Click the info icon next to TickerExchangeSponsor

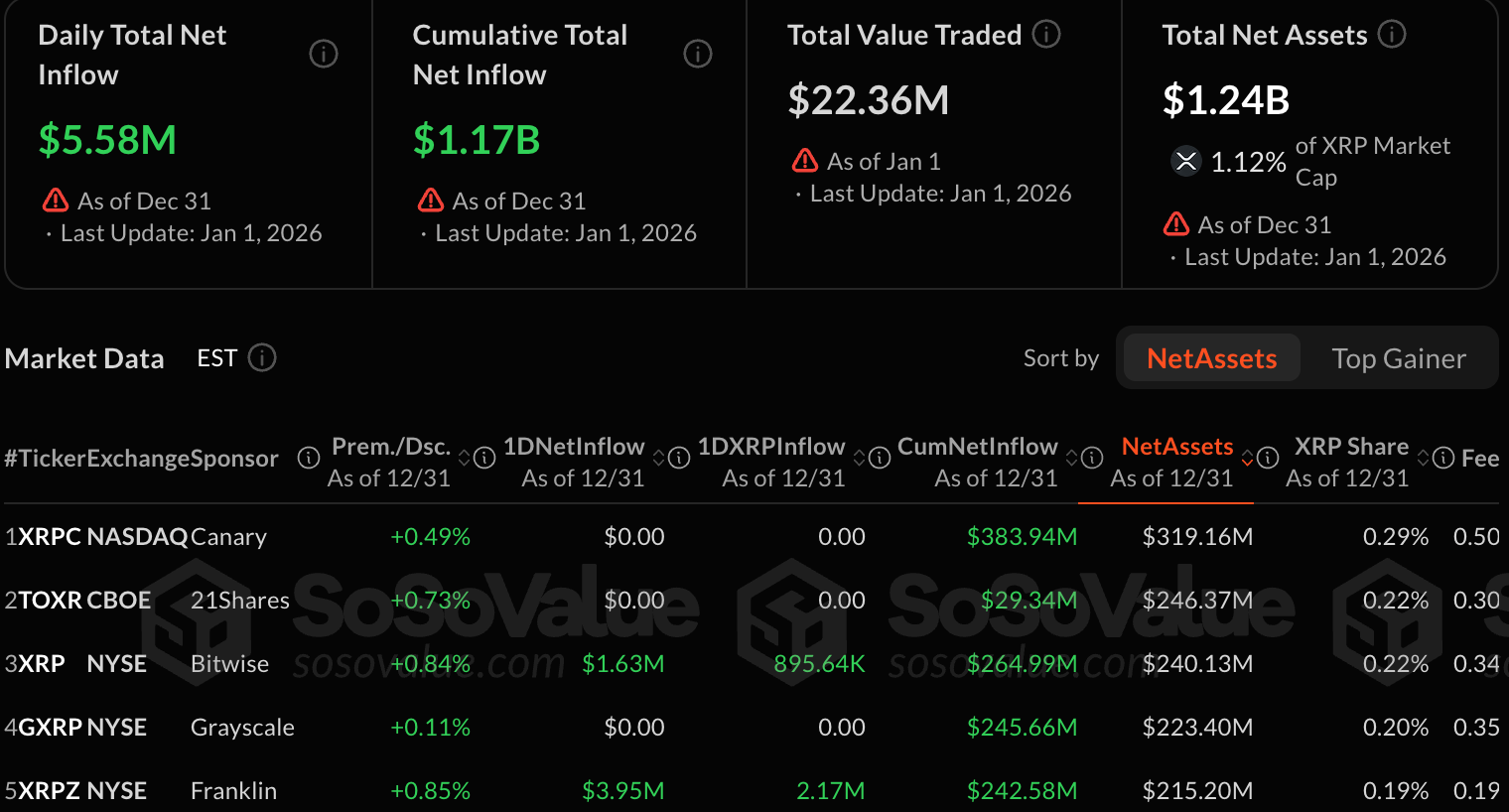pyautogui.click(x=309, y=458)
